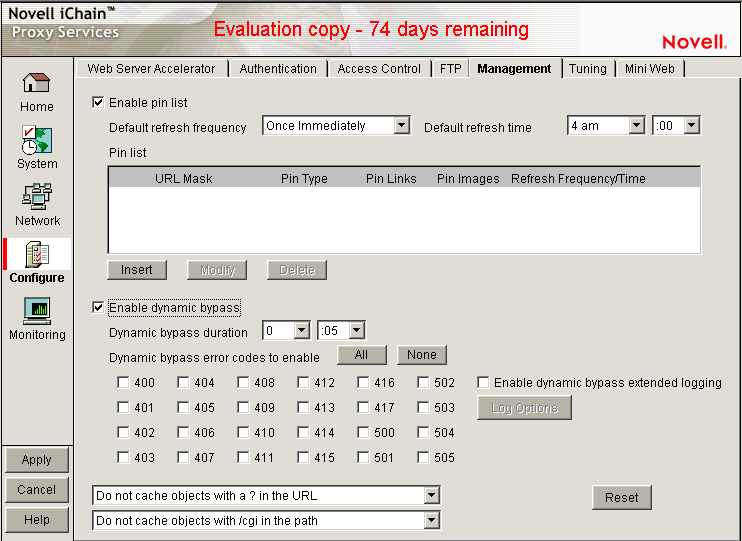Open the System section icon

(36, 140)
